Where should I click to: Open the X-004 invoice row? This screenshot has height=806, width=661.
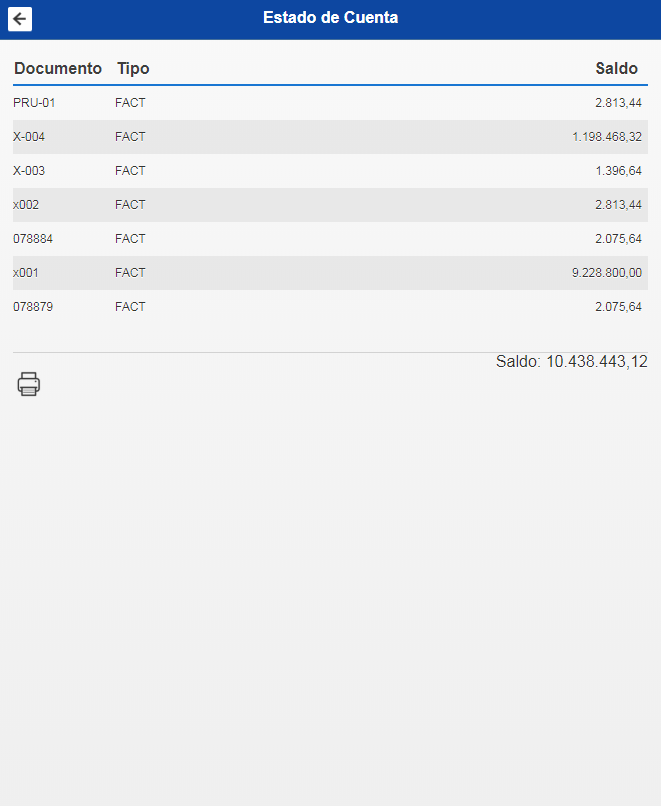[x=330, y=137]
